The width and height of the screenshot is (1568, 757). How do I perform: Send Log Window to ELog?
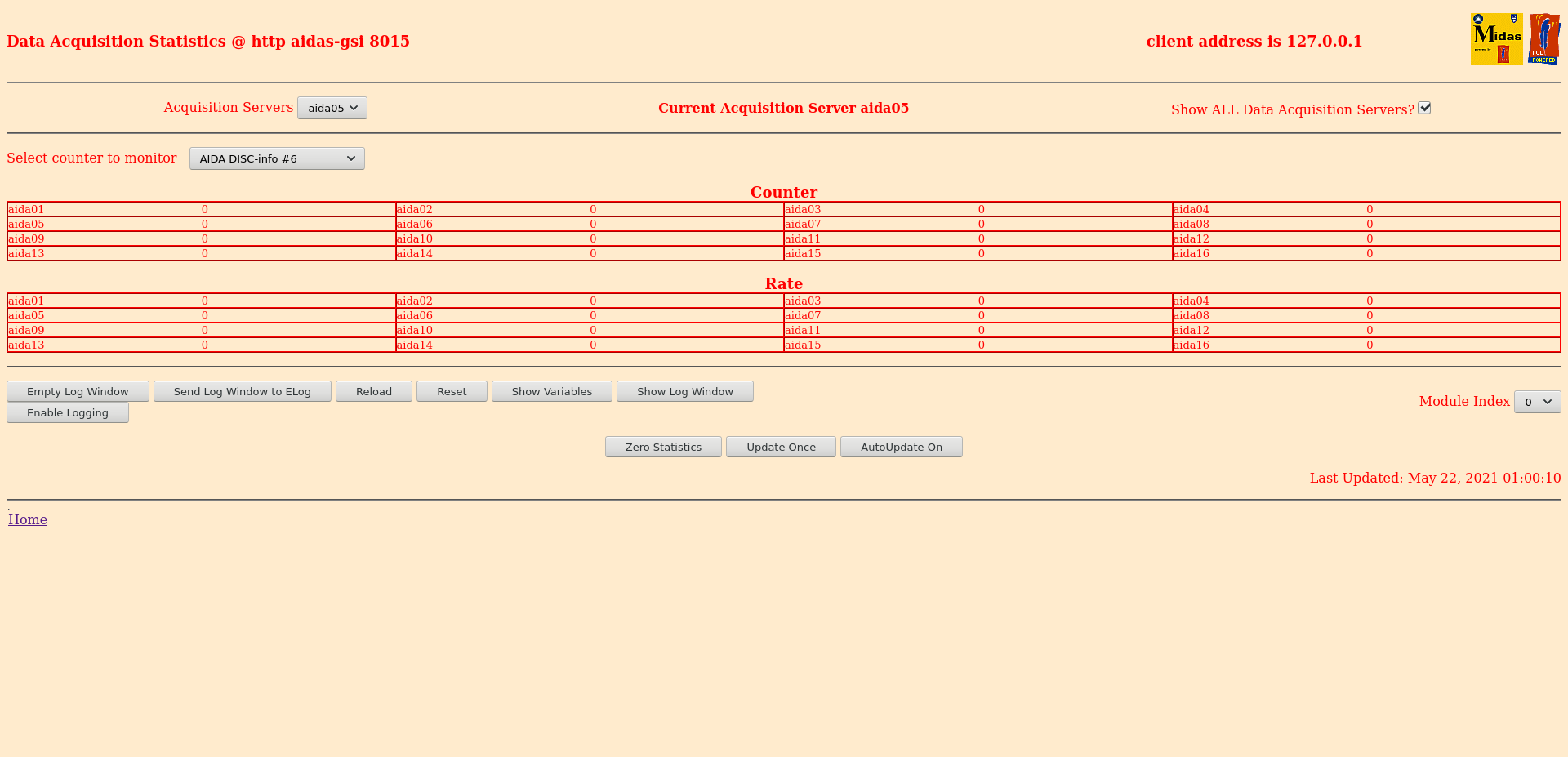click(243, 391)
